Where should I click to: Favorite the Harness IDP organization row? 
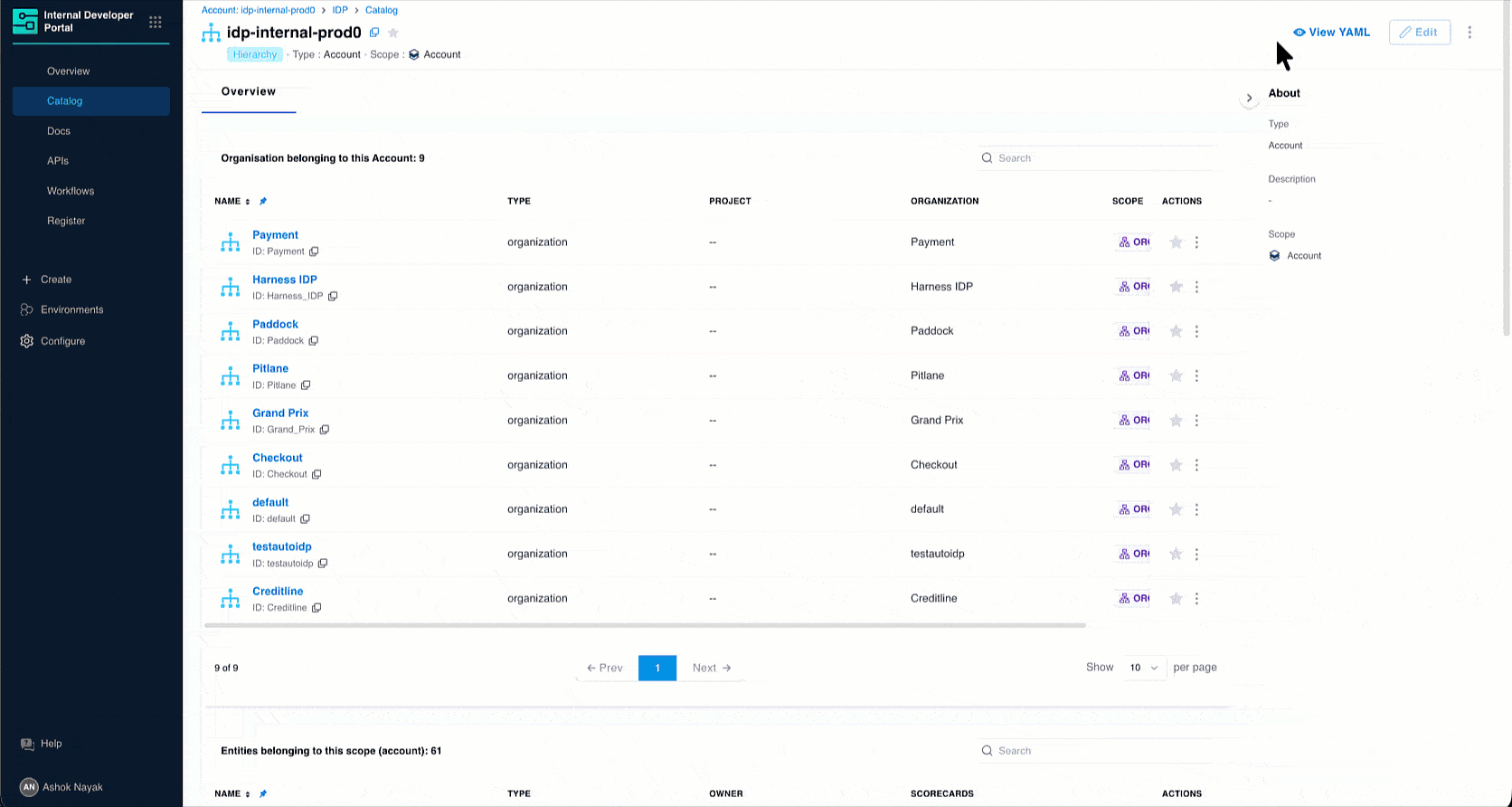[1176, 287]
